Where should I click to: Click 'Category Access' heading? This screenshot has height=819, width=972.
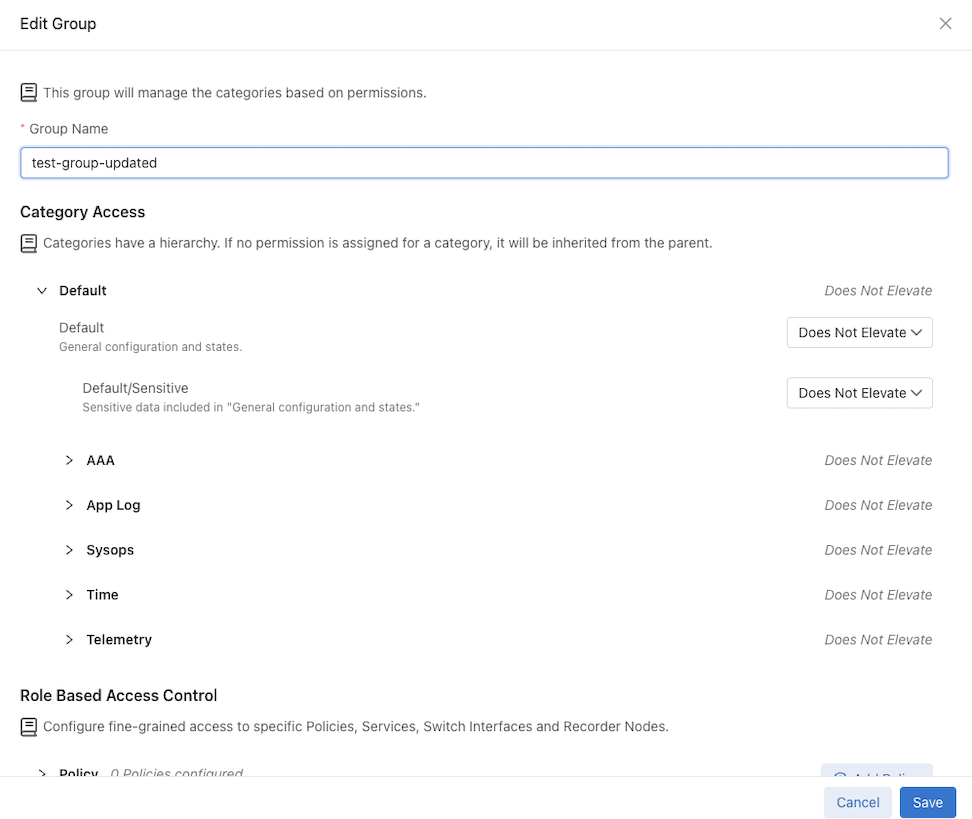82,212
